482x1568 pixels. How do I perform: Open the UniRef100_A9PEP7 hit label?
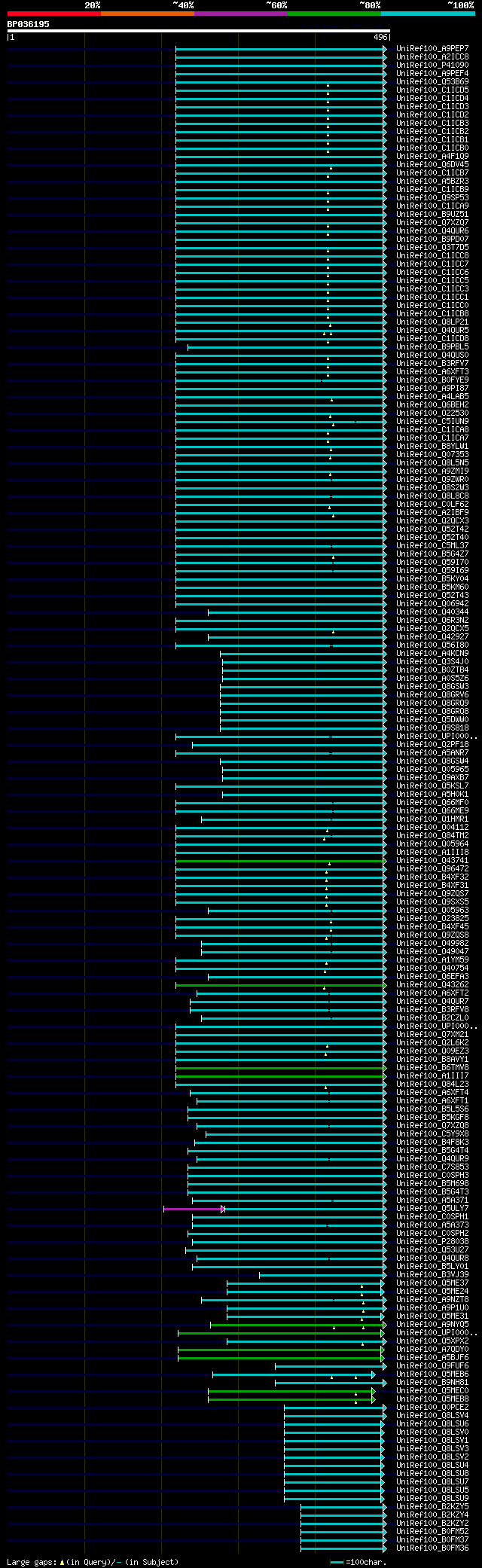[432, 48]
